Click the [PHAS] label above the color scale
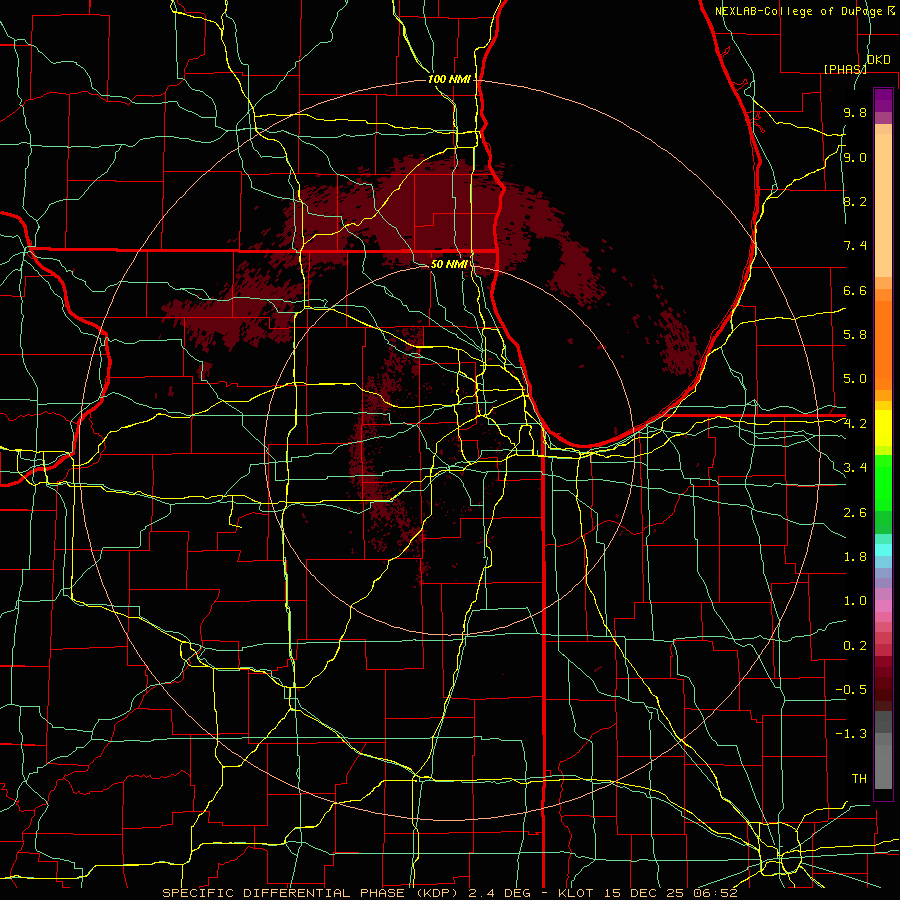The height and width of the screenshot is (900, 900). click(x=845, y=69)
